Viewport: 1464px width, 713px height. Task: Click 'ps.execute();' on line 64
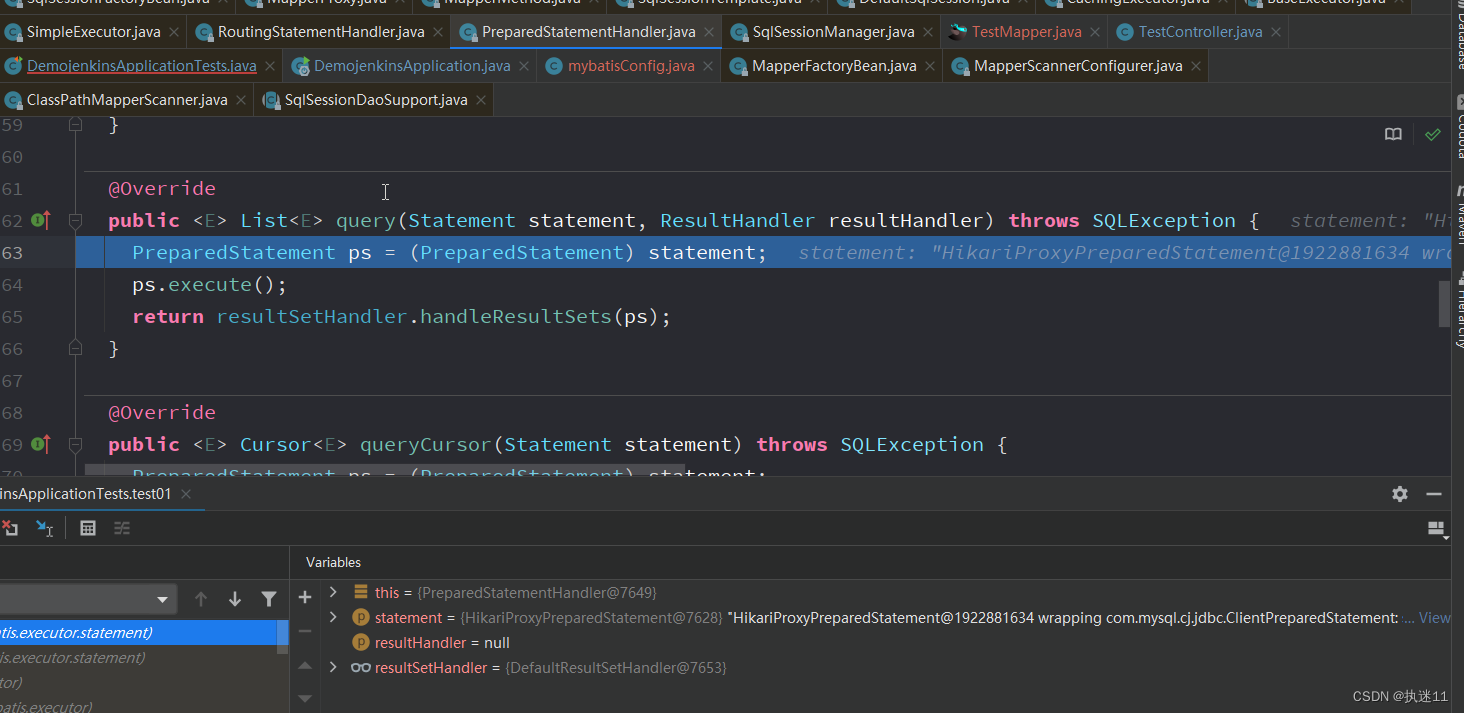point(209,285)
